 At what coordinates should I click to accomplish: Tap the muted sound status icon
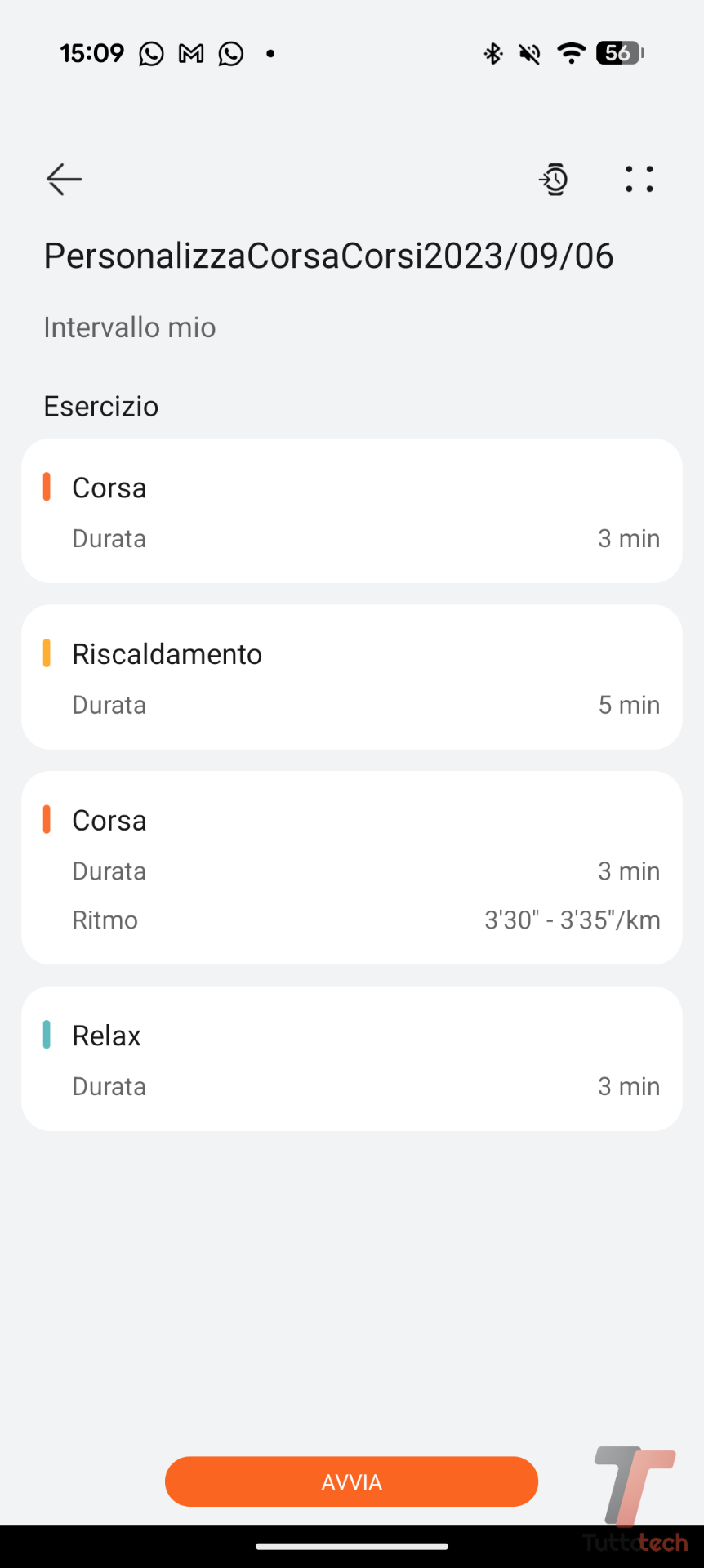[530, 54]
